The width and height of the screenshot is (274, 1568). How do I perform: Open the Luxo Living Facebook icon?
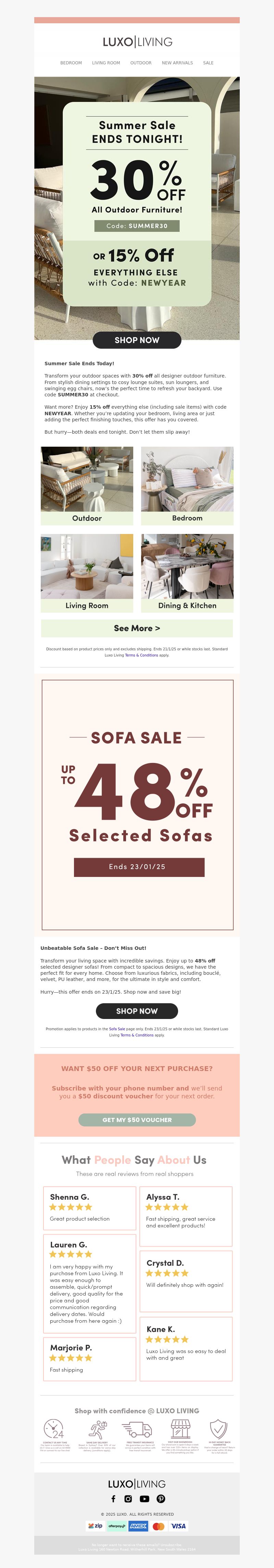[113, 1499]
